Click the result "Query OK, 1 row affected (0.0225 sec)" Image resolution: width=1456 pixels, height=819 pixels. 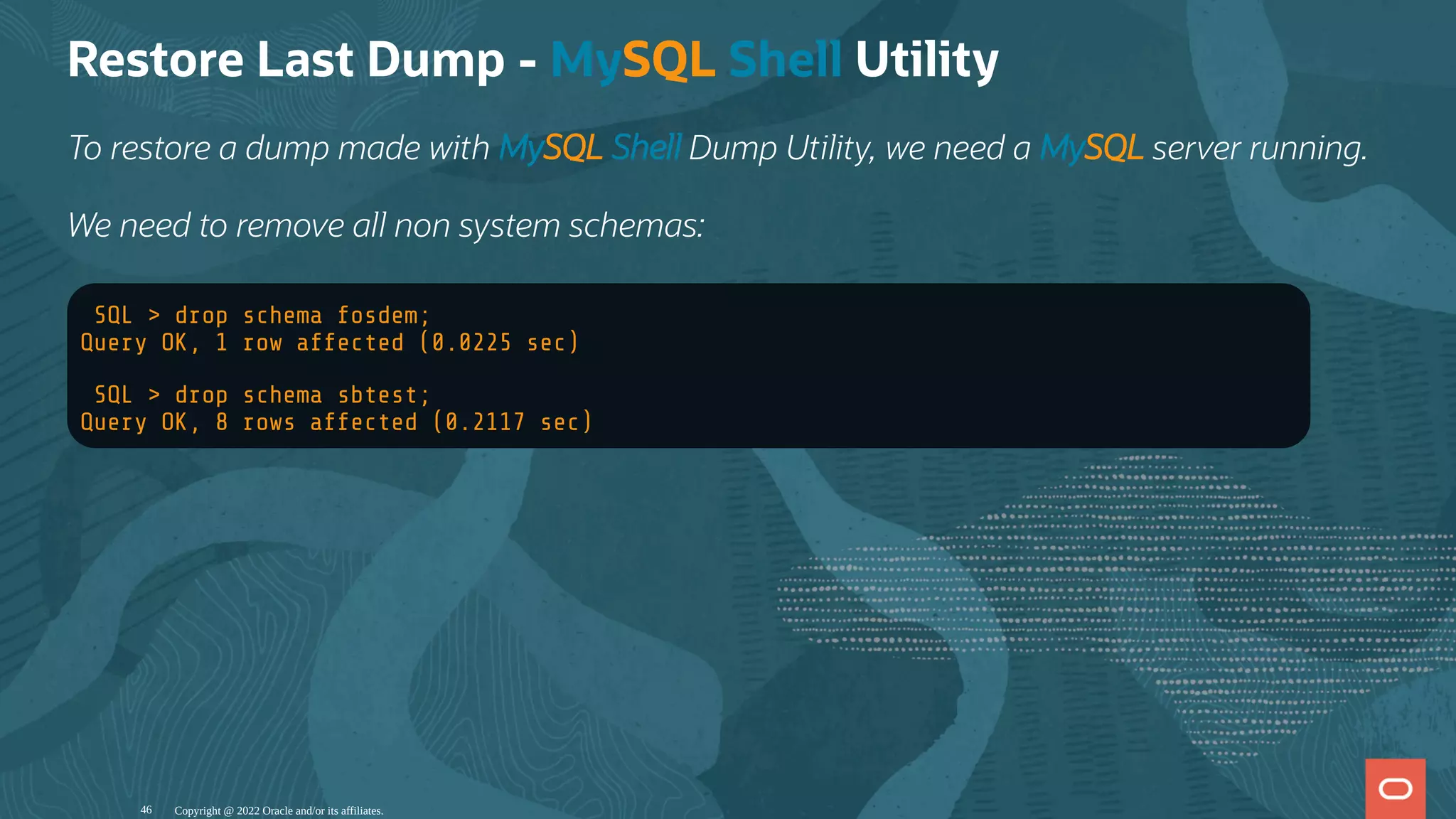coord(329,343)
